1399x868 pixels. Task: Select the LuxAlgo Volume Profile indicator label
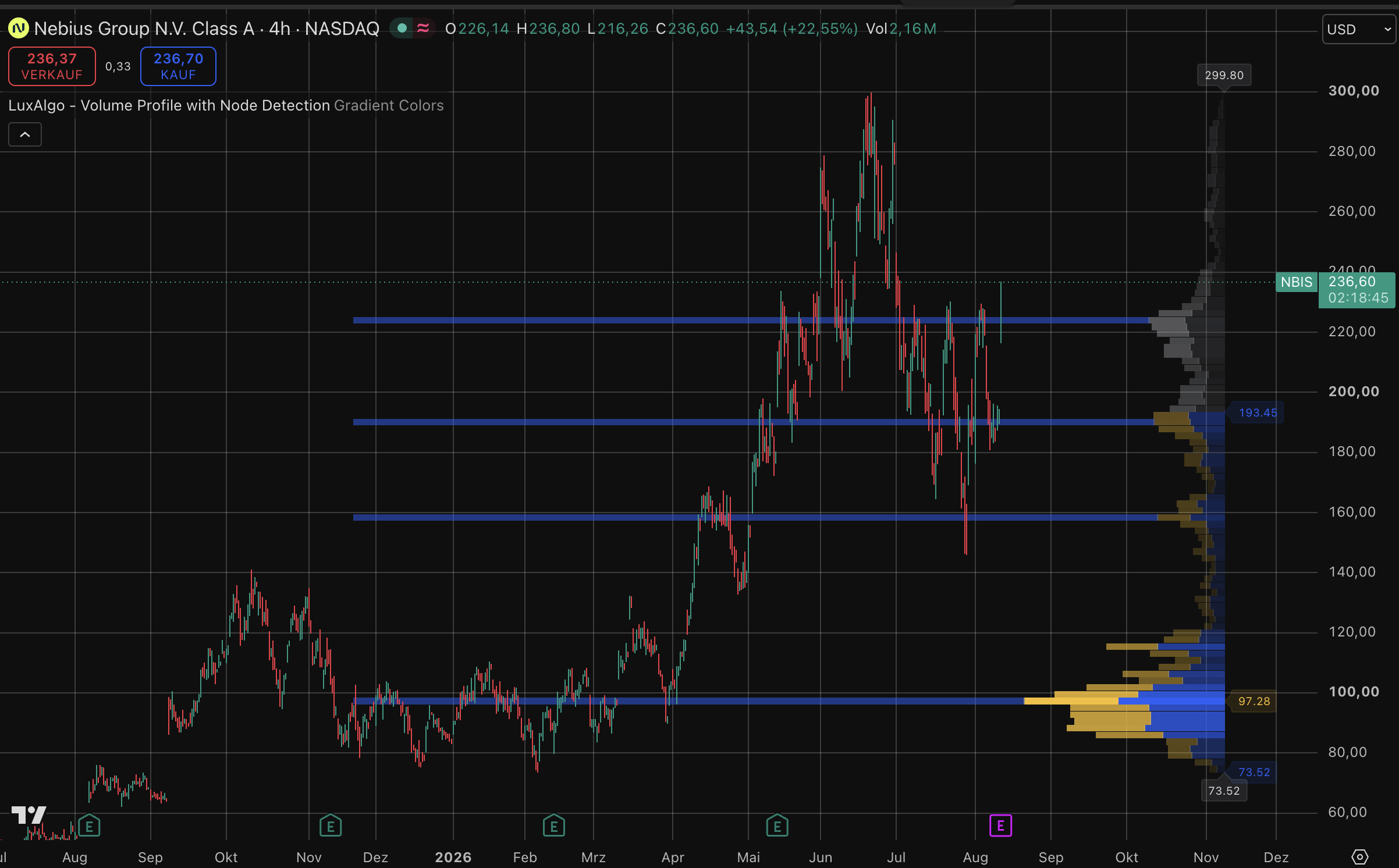click(x=169, y=105)
